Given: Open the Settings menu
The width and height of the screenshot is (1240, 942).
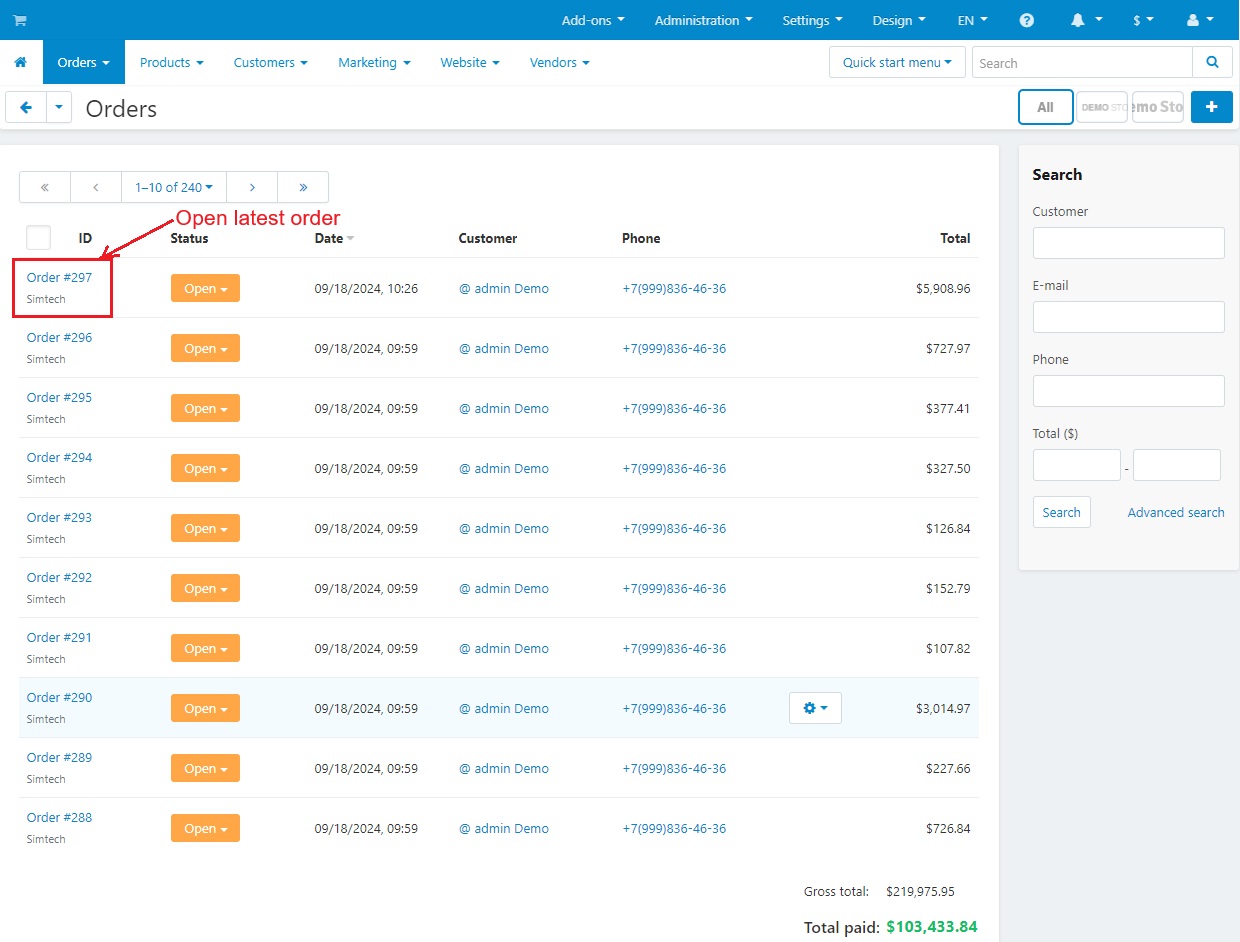Looking at the screenshot, I should click(x=812, y=20).
